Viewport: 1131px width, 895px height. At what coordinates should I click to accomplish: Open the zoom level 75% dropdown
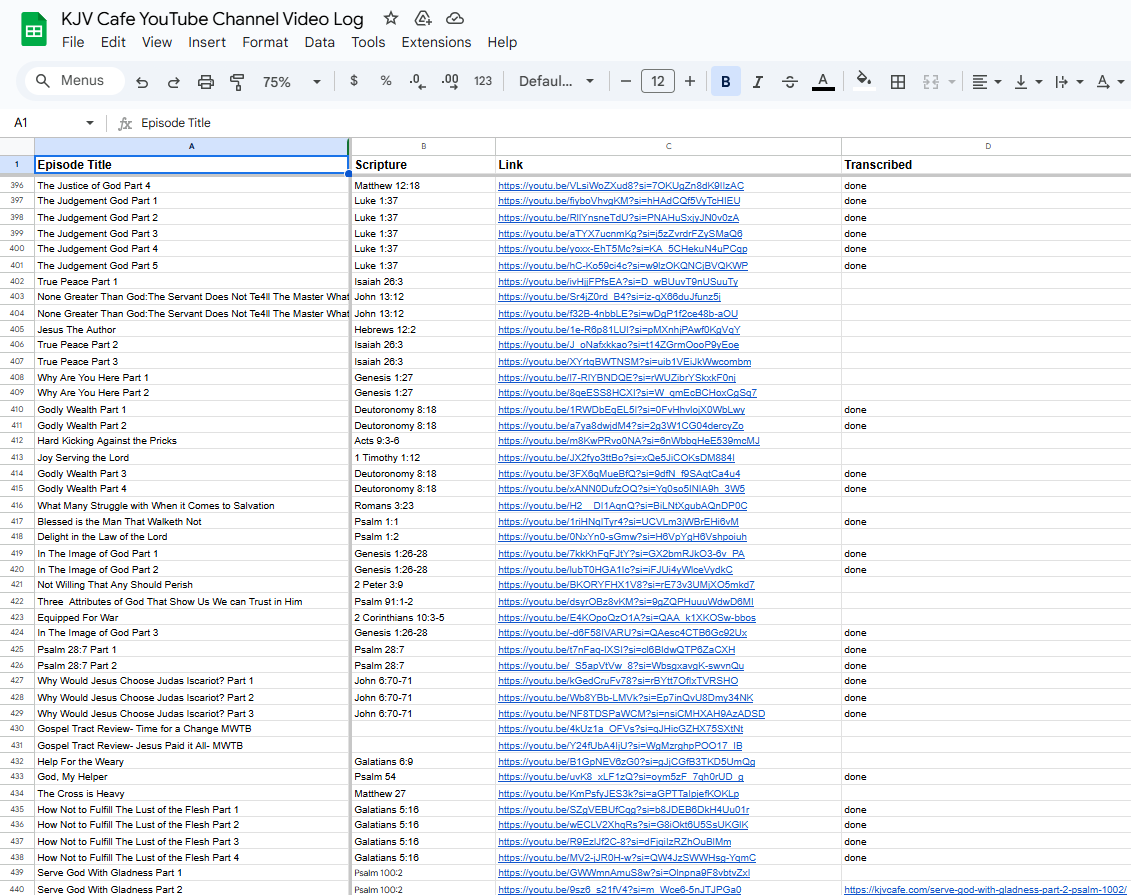click(x=291, y=81)
